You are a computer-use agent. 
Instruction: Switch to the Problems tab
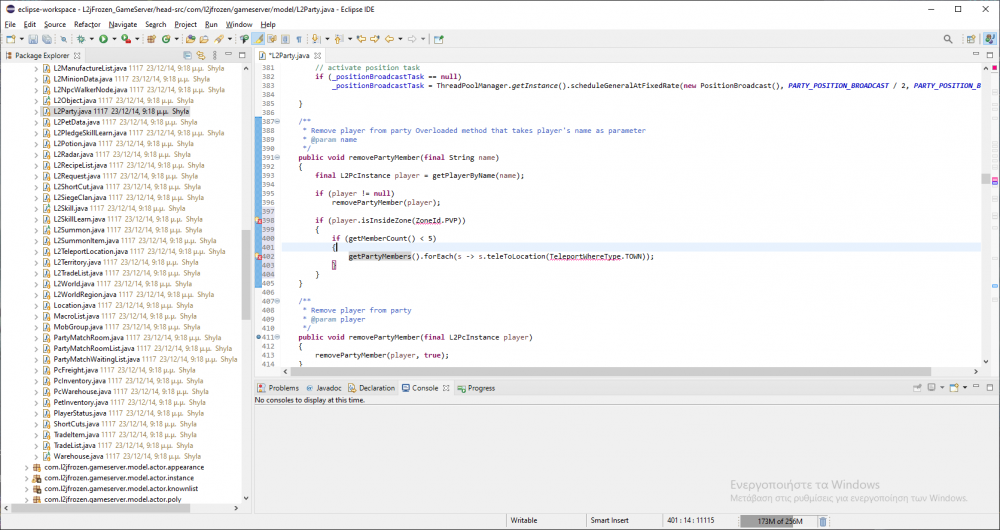(278, 388)
